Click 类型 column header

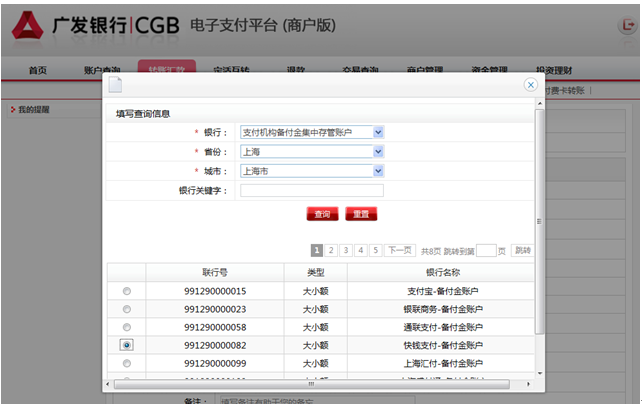[316, 272]
